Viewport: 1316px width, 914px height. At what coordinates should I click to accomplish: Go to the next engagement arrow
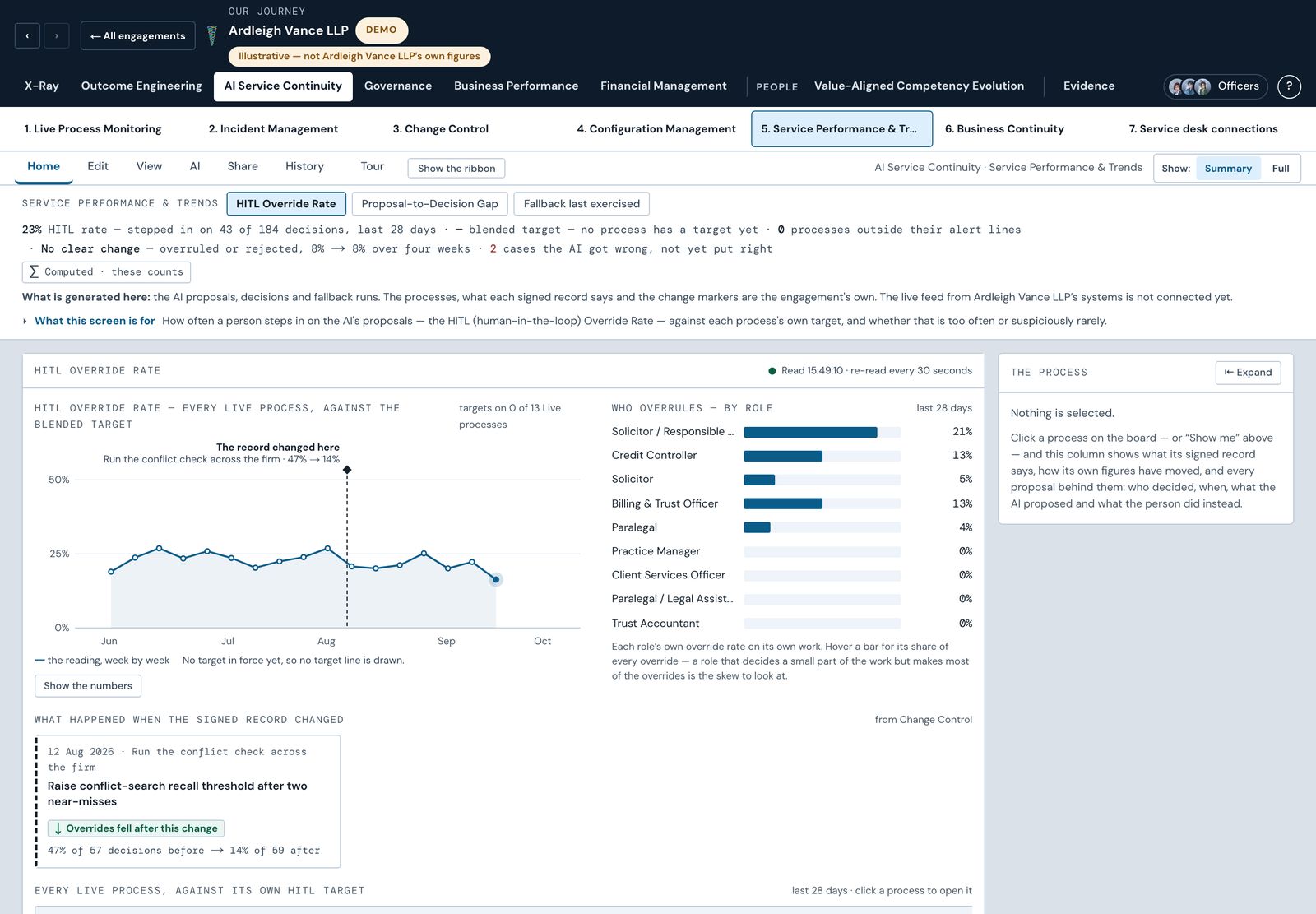(x=57, y=35)
